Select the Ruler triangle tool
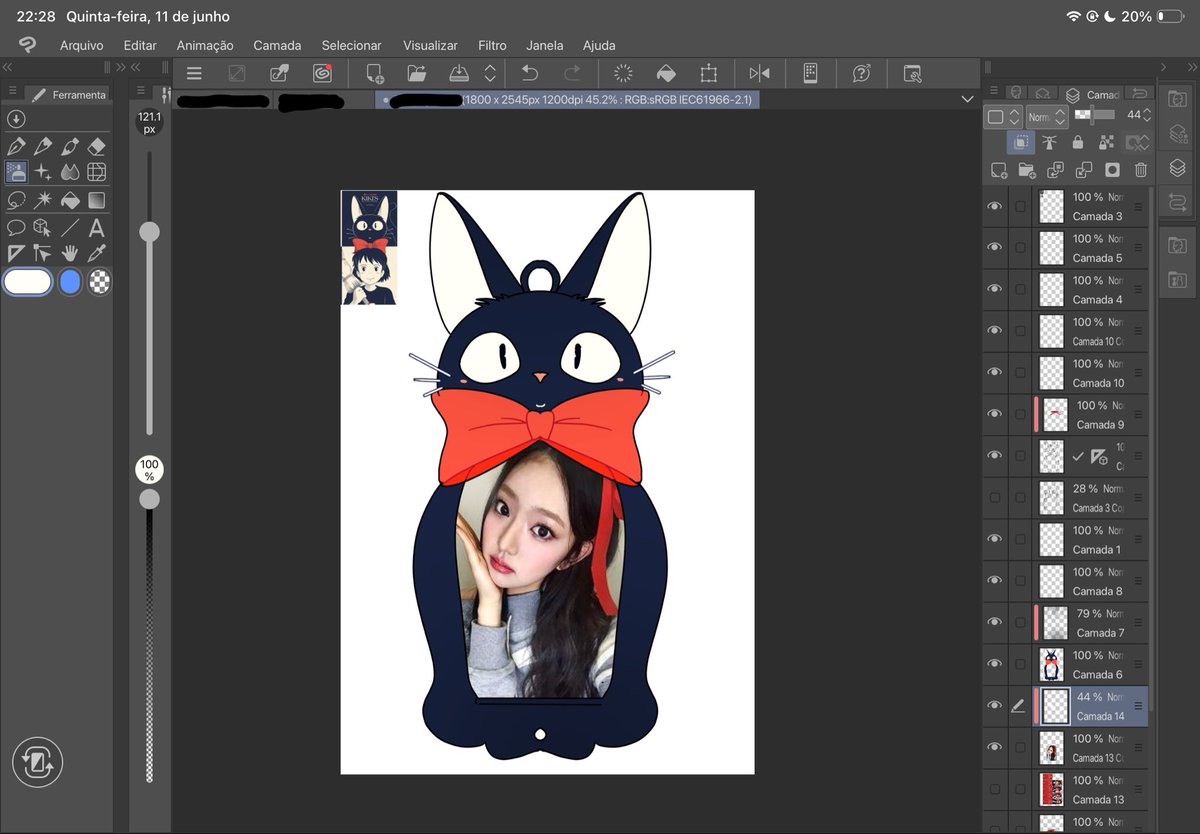The width and height of the screenshot is (1200, 834). click(16, 253)
